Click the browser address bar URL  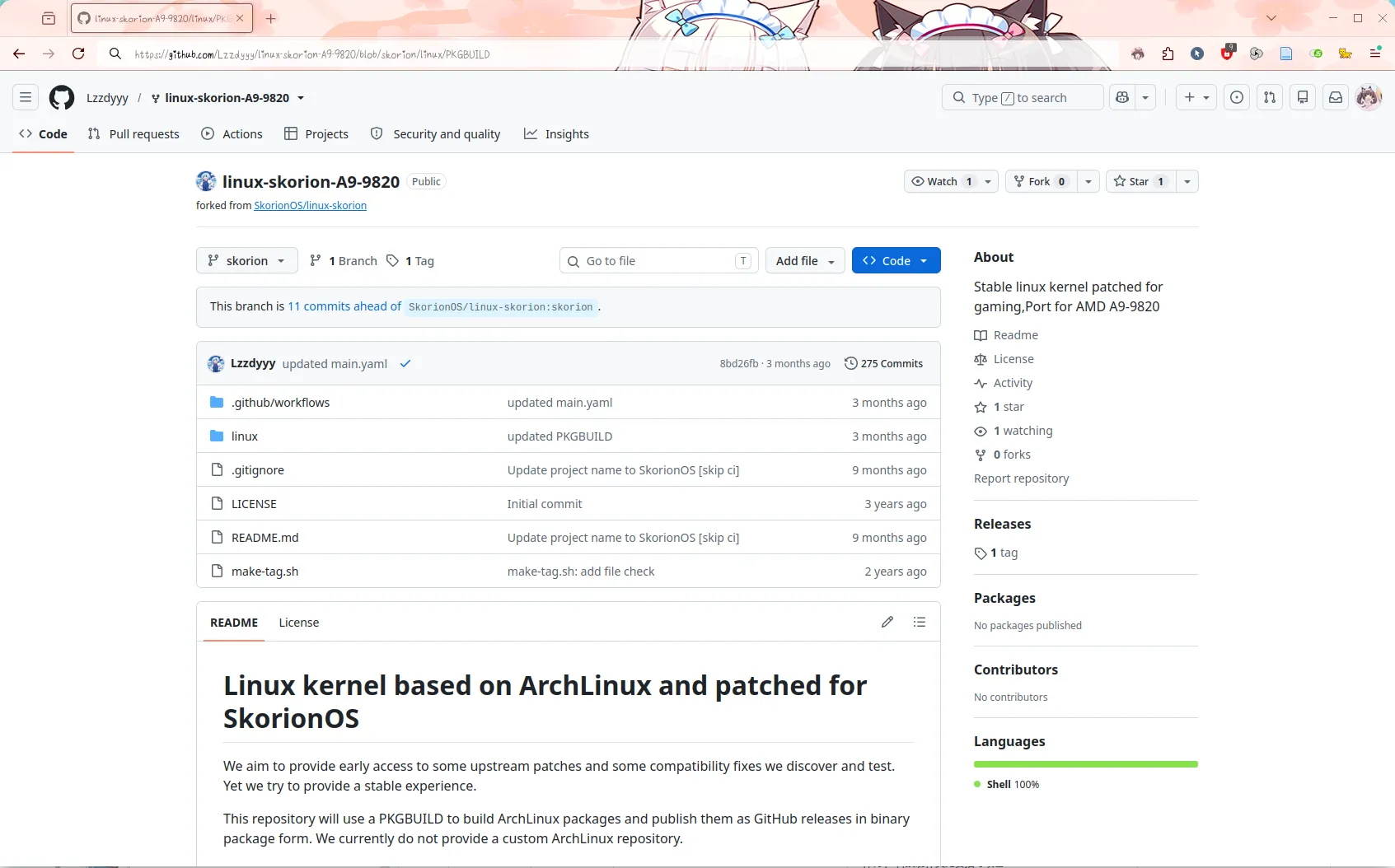(312, 54)
